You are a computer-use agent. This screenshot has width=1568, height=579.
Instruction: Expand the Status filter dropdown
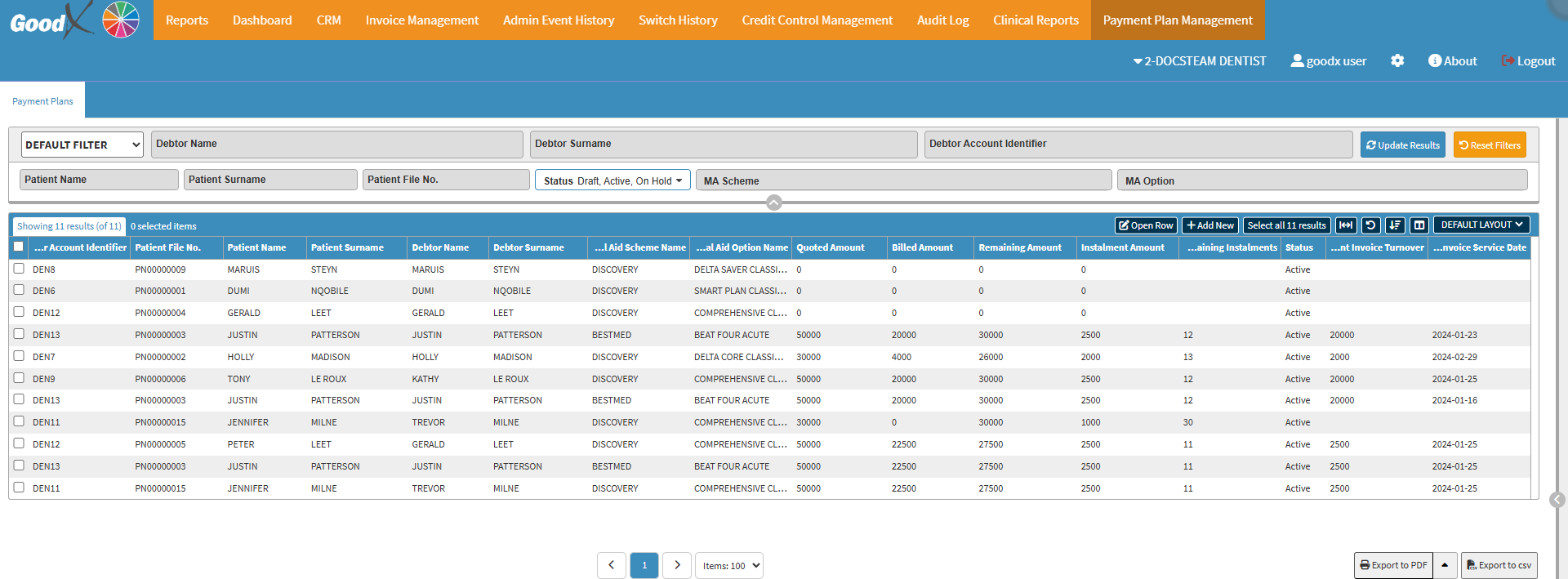tap(612, 180)
